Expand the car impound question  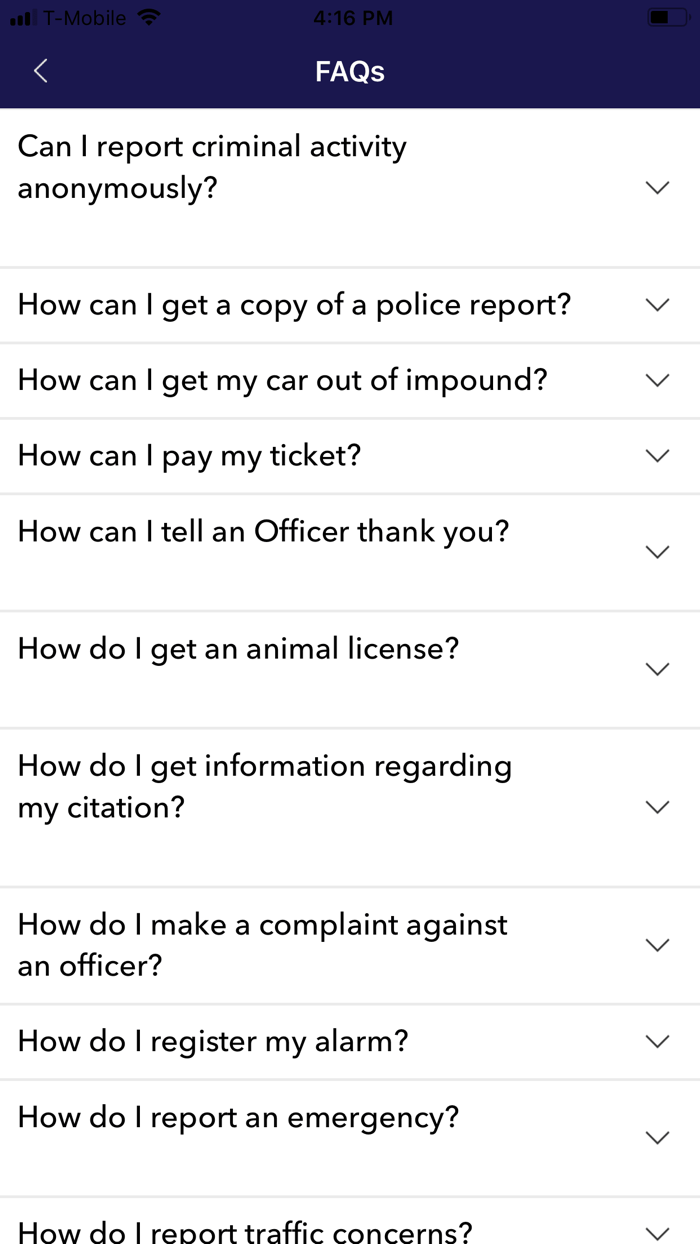coord(657,380)
